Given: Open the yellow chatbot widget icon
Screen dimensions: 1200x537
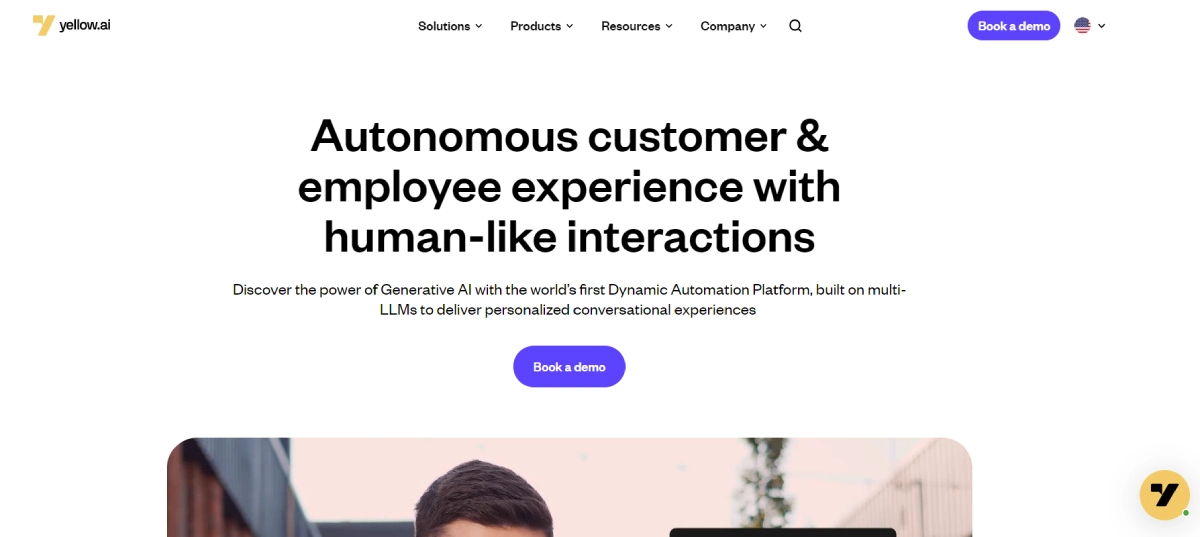Looking at the screenshot, I should 1165,495.
